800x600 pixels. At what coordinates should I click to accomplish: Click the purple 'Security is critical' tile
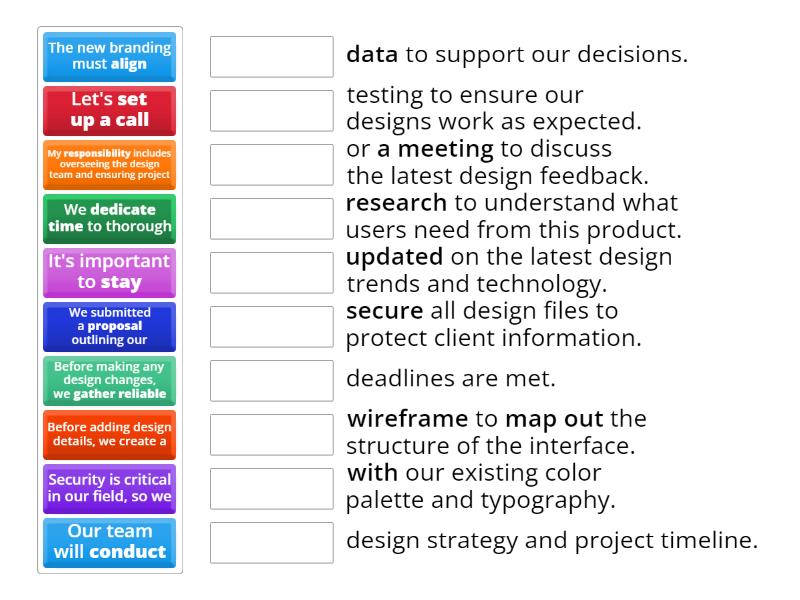point(110,488)
